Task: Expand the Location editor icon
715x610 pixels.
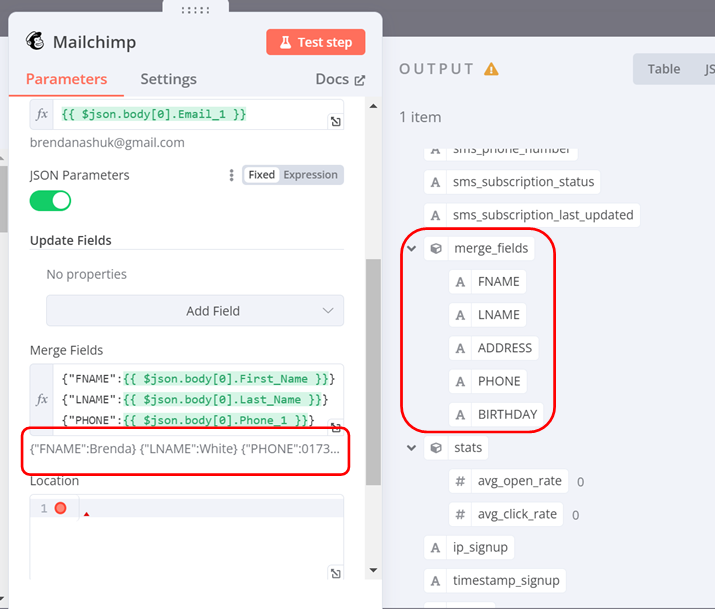Action: click(x=336, y=573)
